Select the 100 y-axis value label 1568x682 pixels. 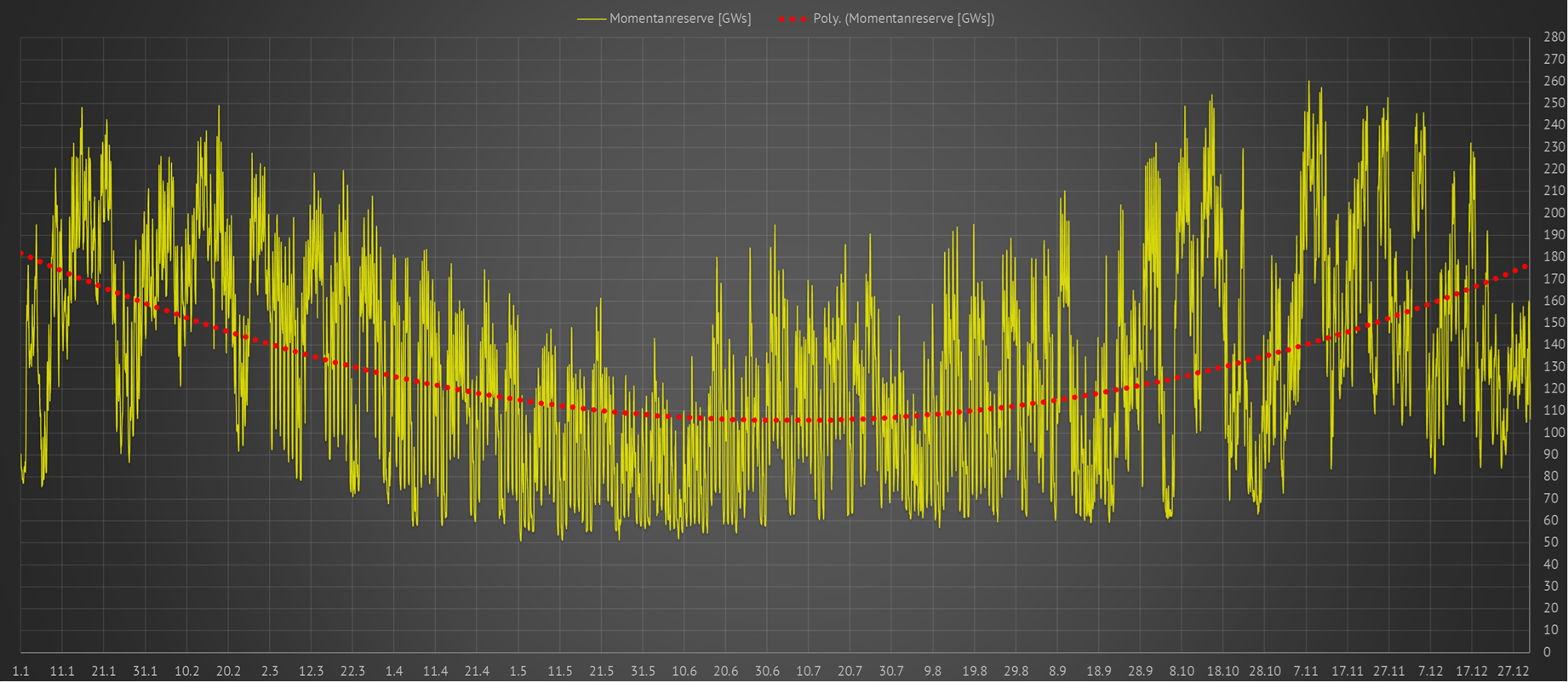[x=1554, y=433]
